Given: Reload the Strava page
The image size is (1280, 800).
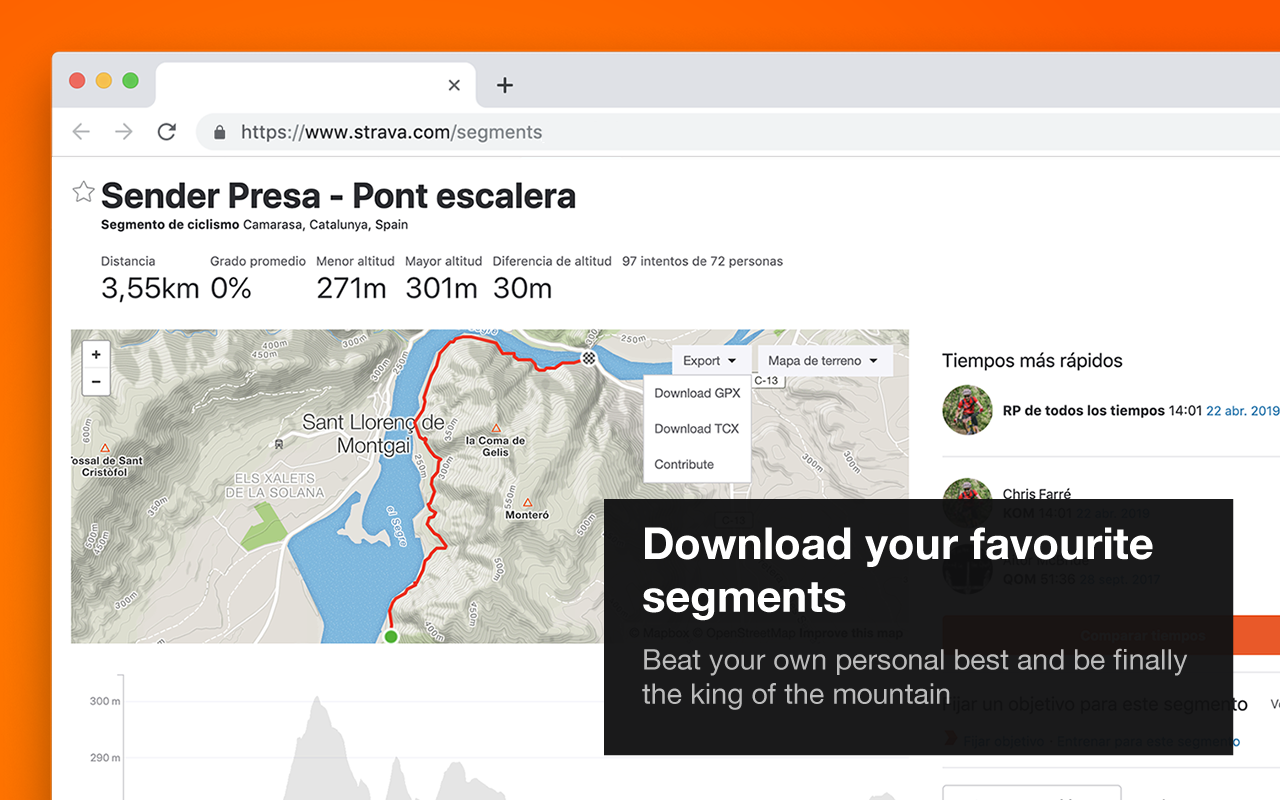Looking at the screenshot, I should [167, 132].
